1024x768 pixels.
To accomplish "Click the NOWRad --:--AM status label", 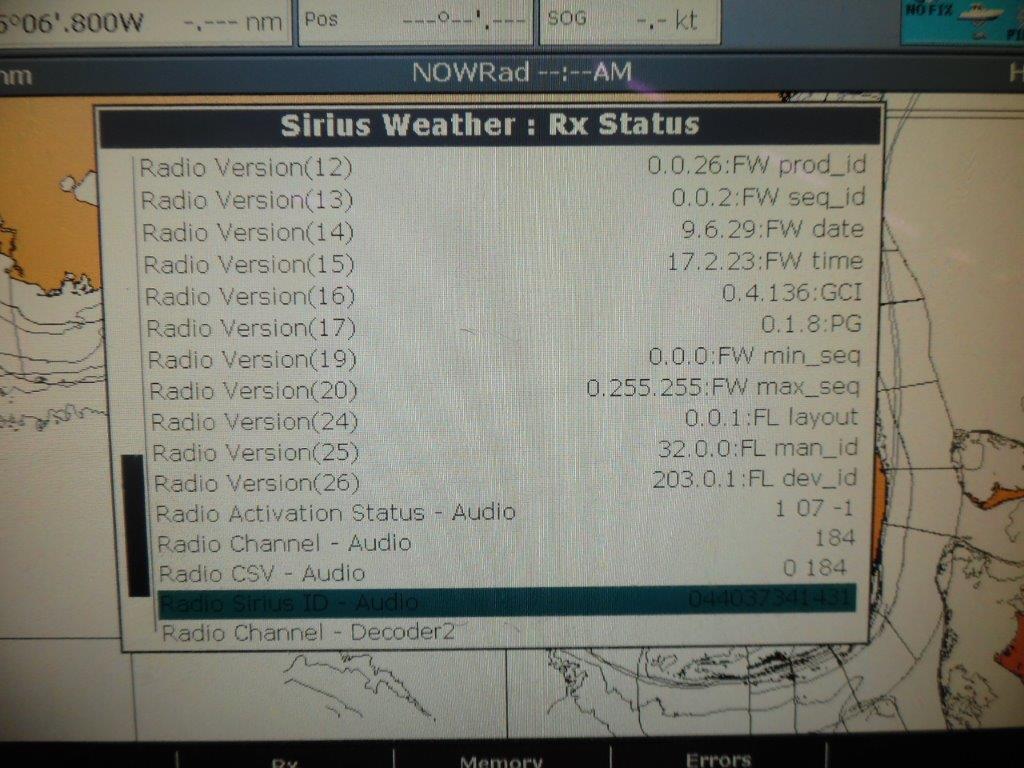I will [522, 72].
